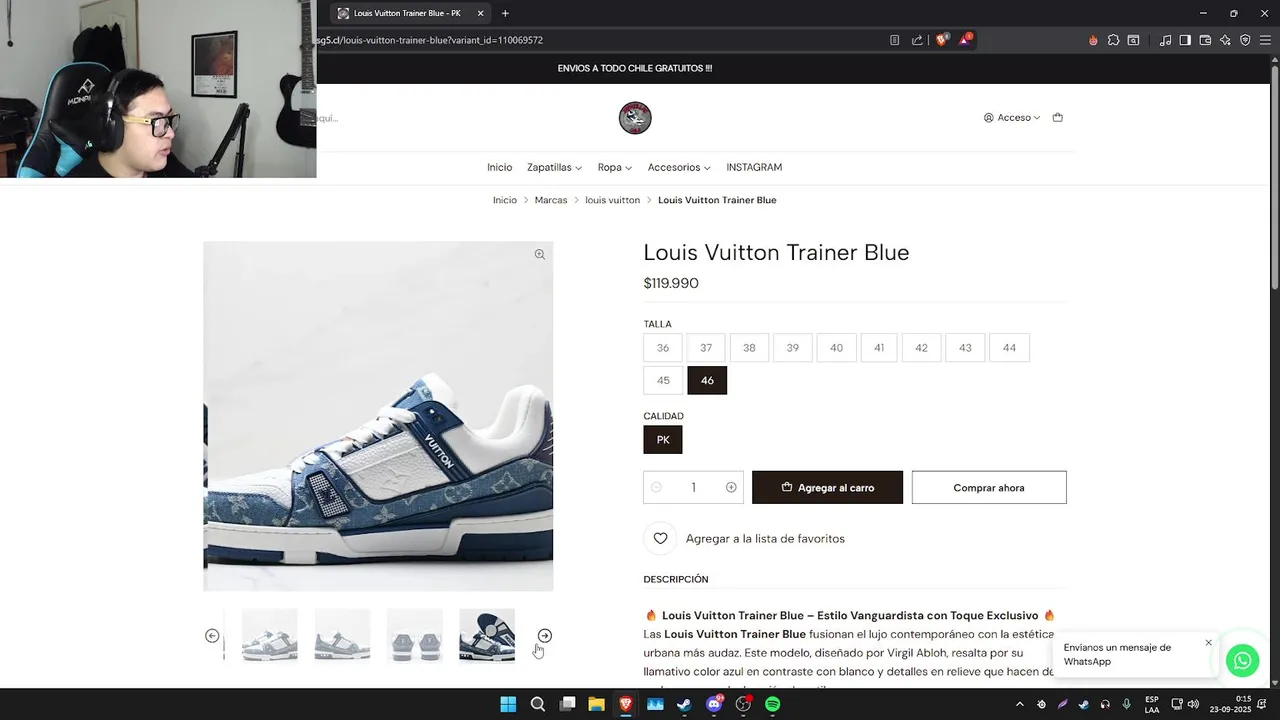Open the Brave playlist music icon
The width and height of the screenshot is (1280, 720).
(1165, 40)
